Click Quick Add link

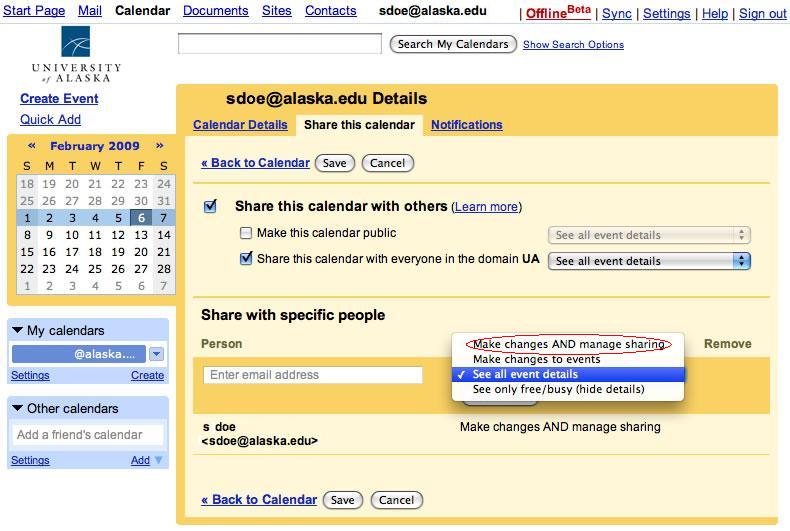click(50, 119)
